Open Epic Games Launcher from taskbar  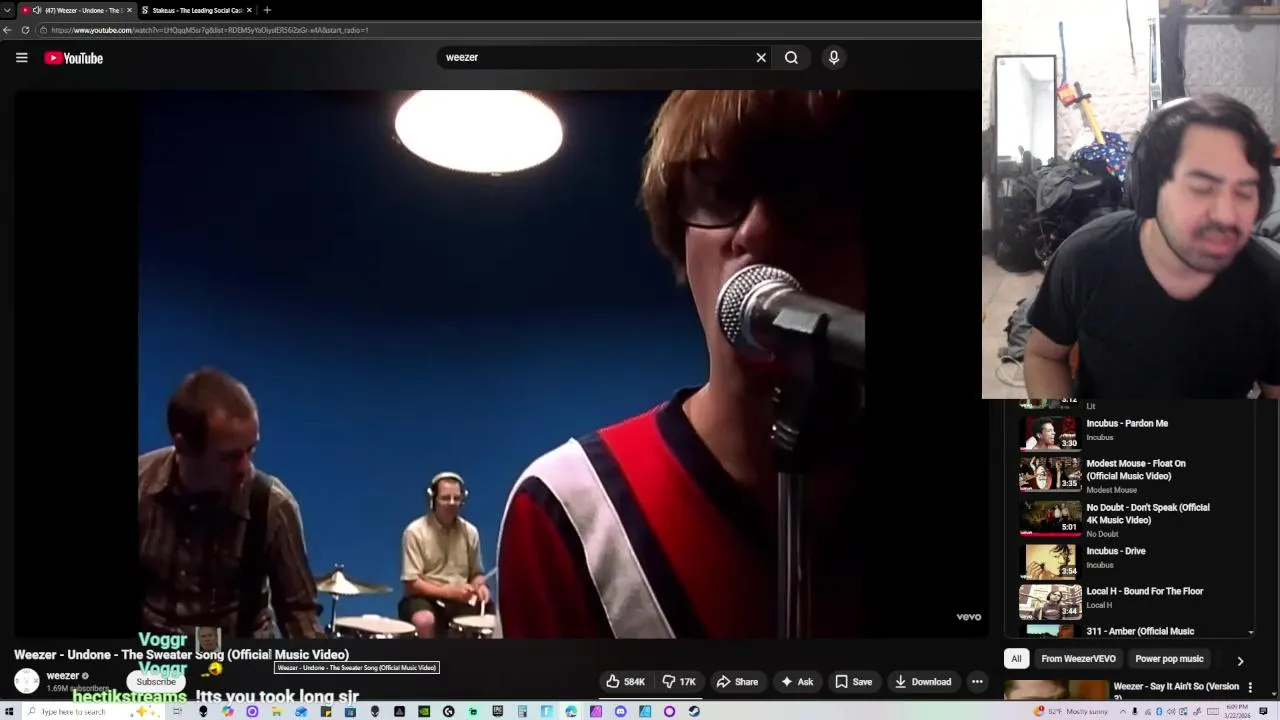497,711
